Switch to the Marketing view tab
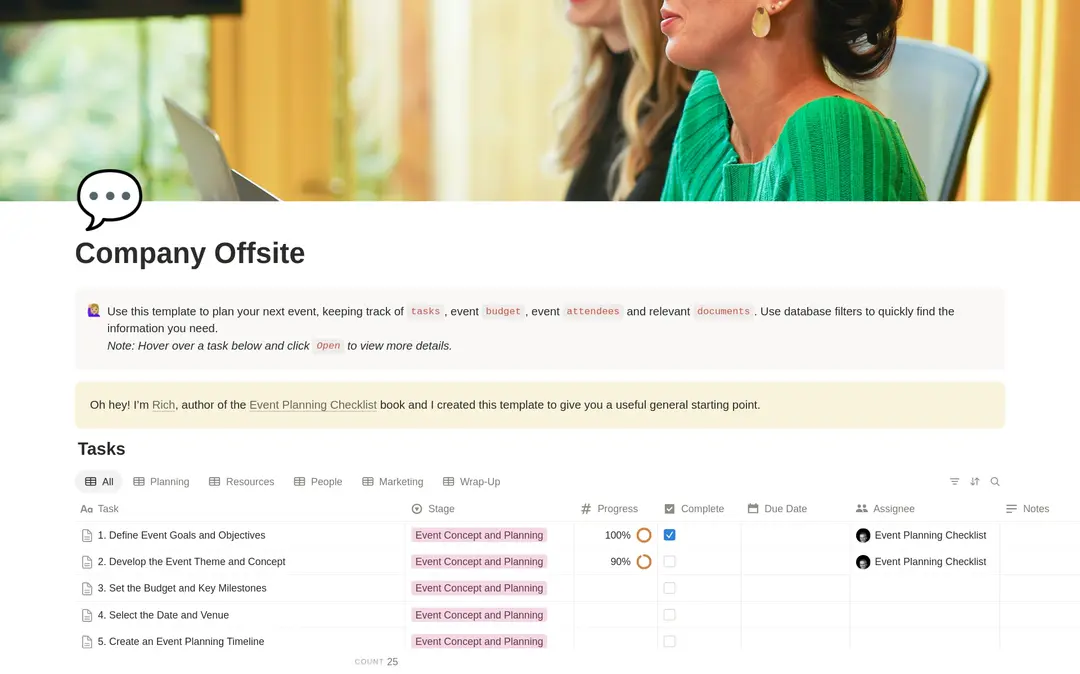 coord(393,482)
